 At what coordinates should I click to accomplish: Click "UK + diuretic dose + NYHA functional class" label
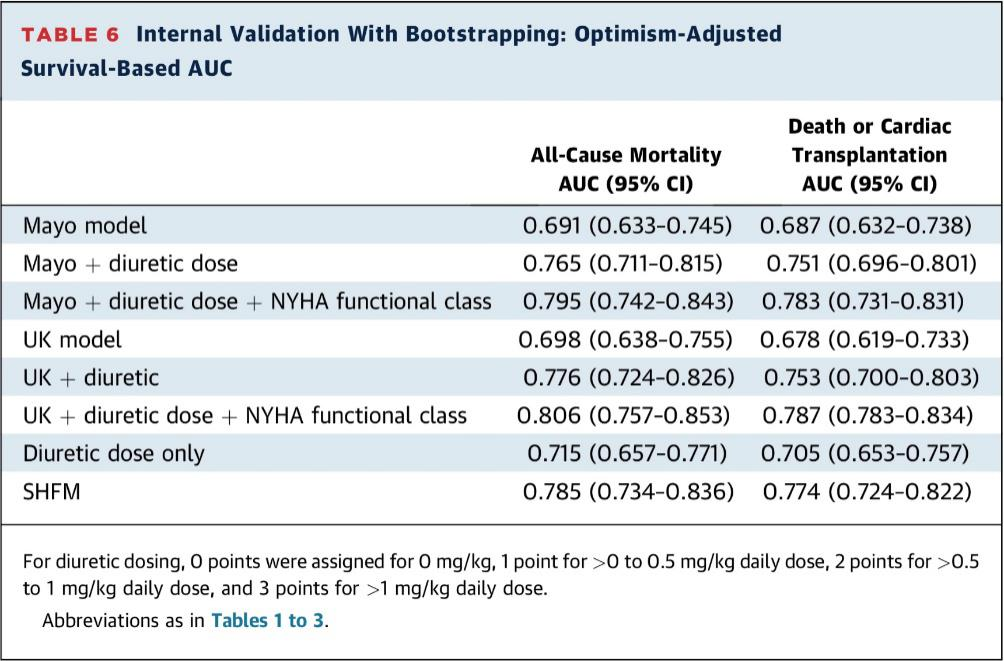[x=245, y=415]
